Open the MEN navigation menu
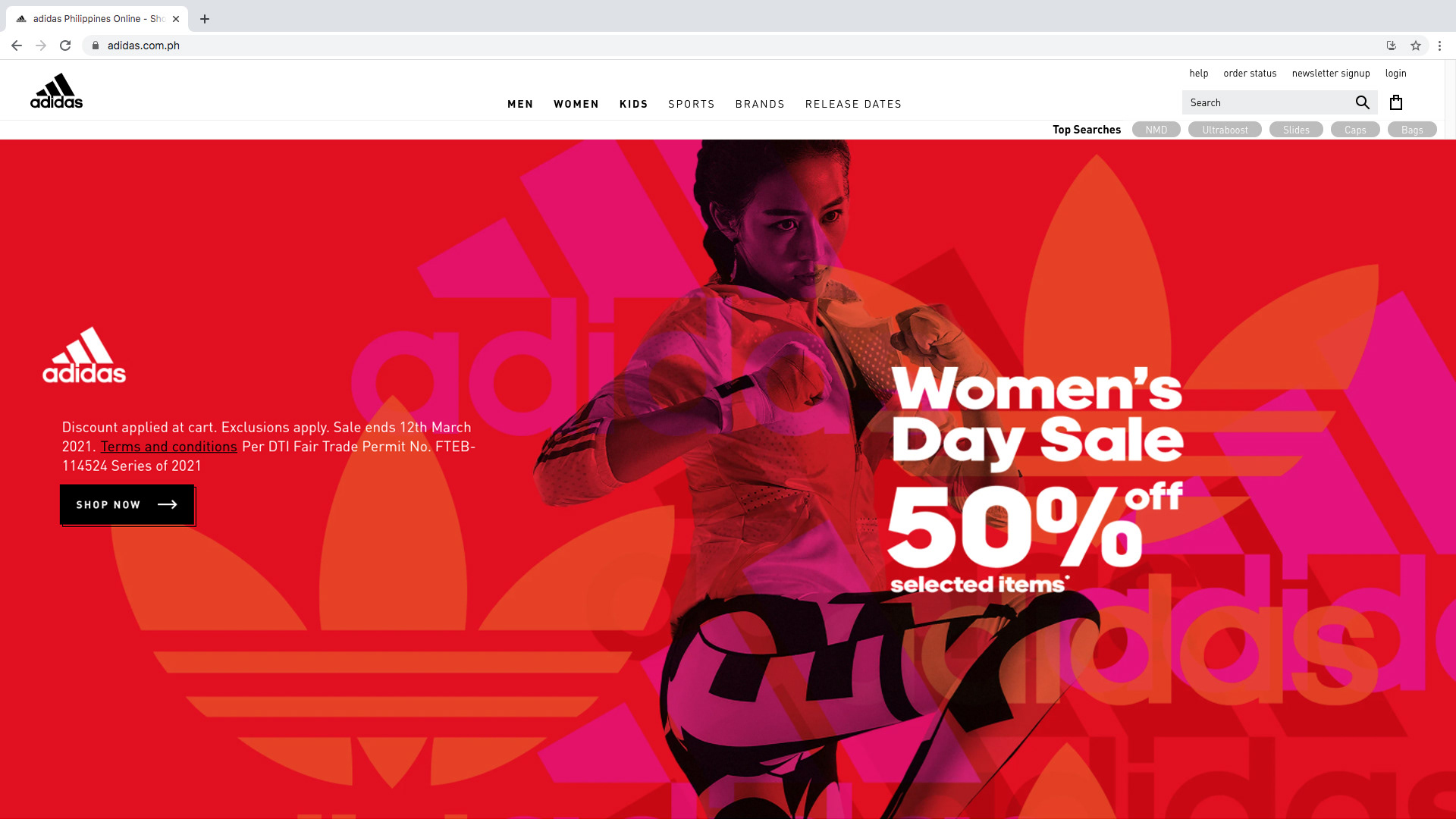The width and height of the screenshot is (1456, 819). pyautogui.click(x=520, y=104)
